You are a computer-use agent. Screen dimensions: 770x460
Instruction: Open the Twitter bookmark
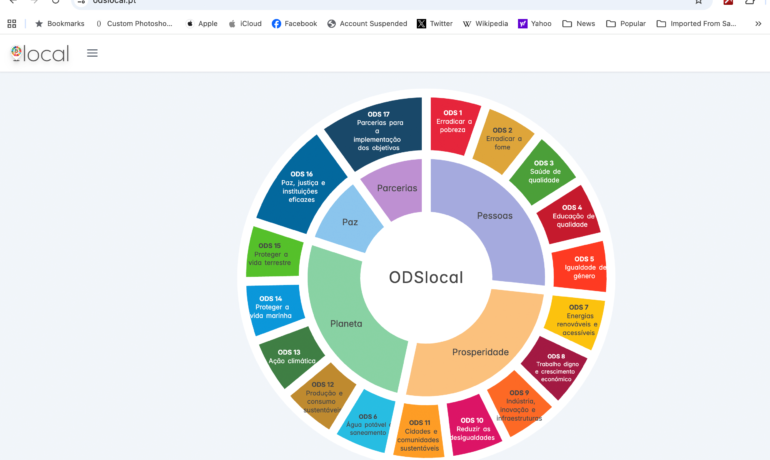coord(434,23)
